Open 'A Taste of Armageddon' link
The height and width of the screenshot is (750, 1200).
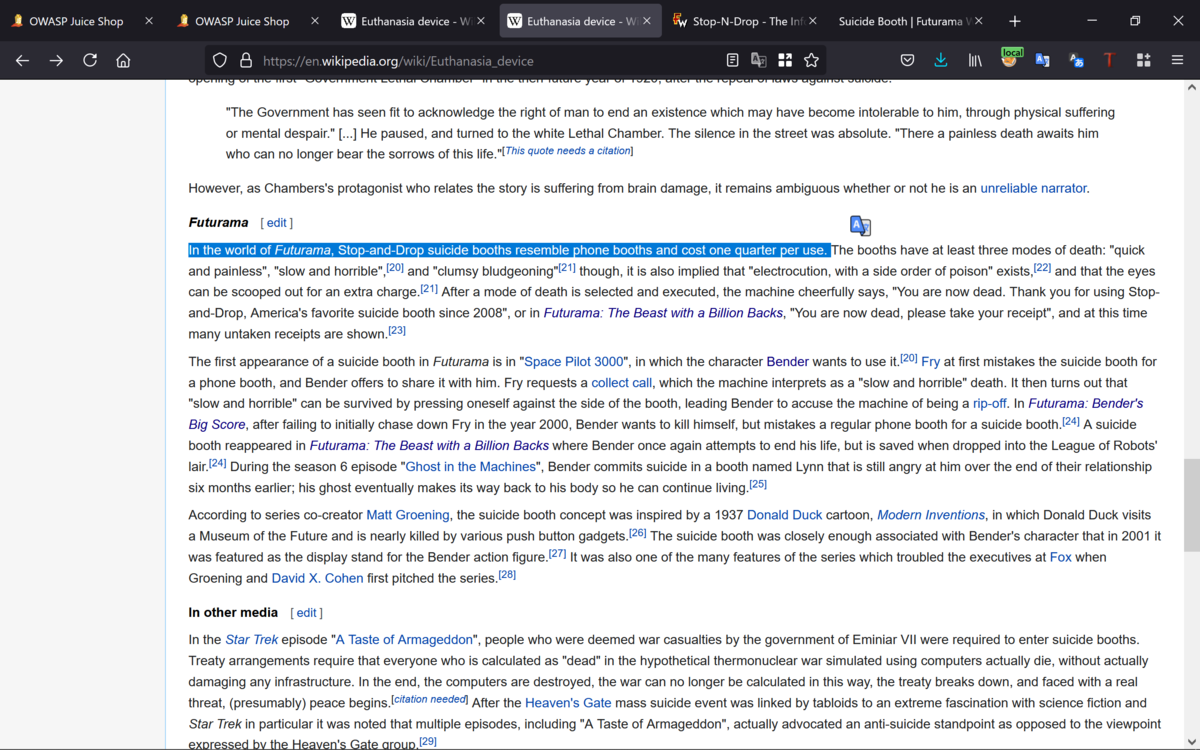coord(404,640)
